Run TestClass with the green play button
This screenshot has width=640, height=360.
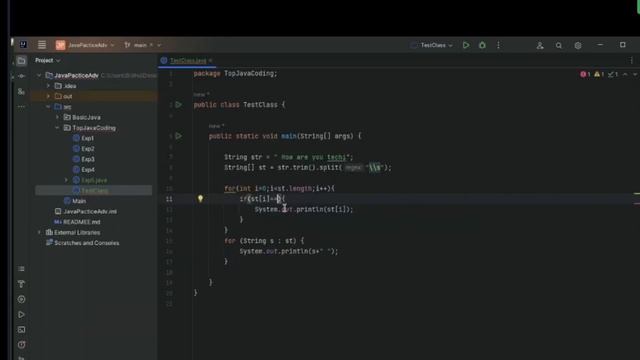466,45
